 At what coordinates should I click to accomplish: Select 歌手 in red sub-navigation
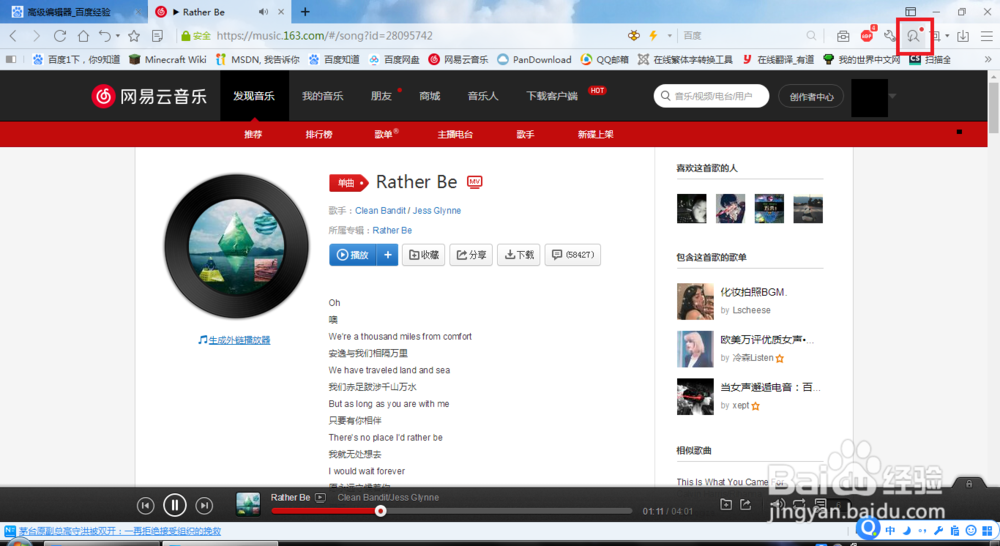(x=526, y=135)
